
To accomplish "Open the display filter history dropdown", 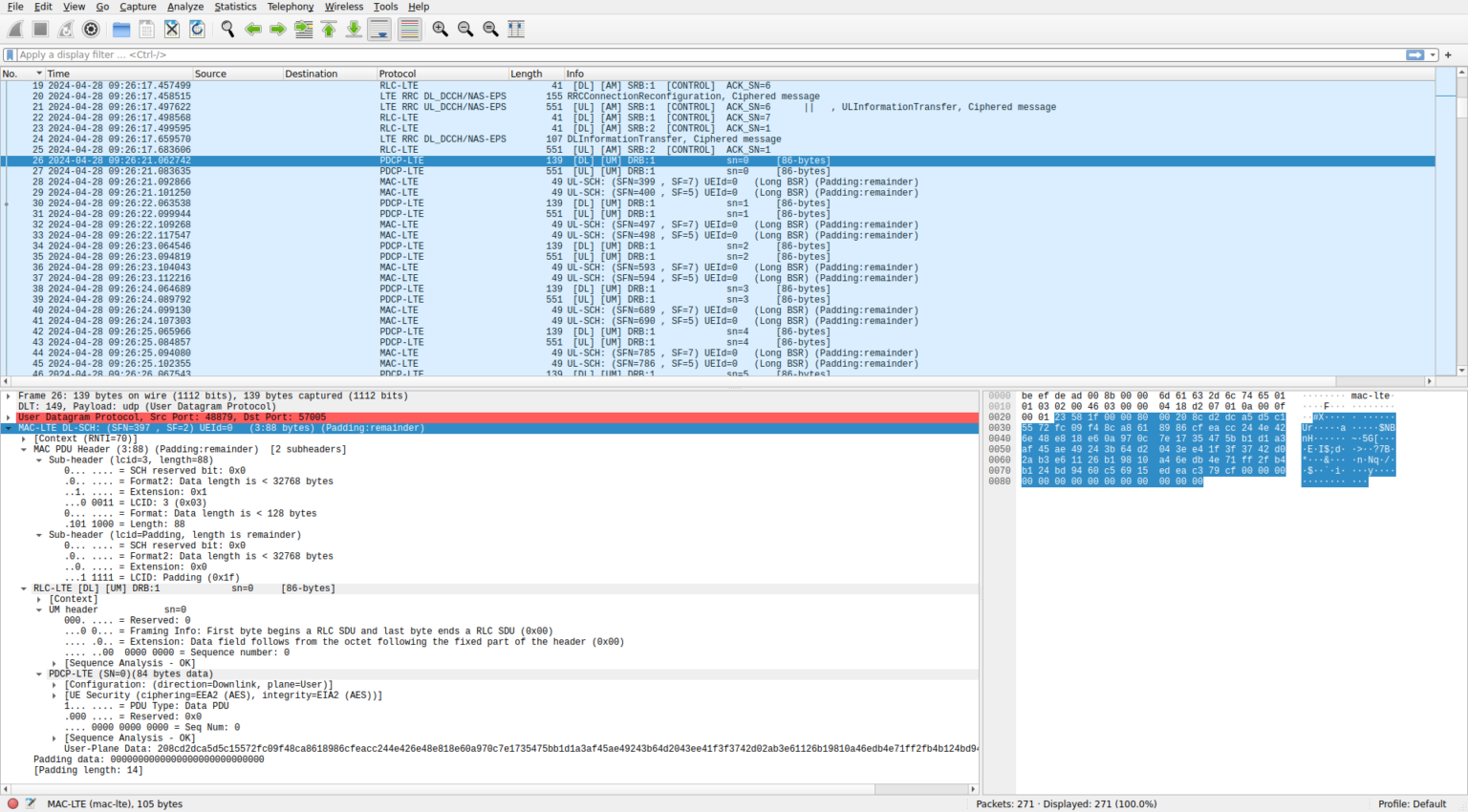I will pos(1435,54).
